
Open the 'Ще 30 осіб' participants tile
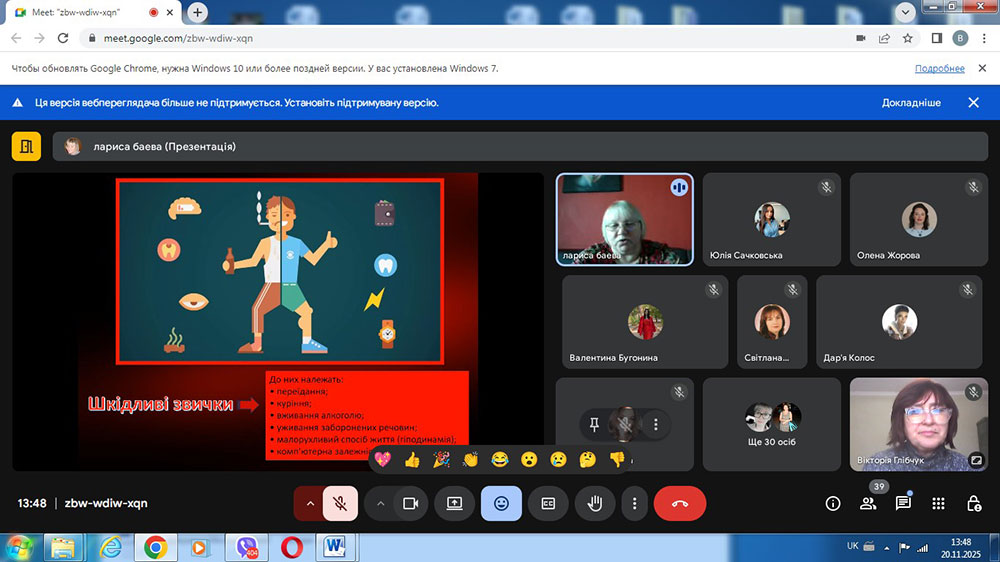pos(771,424)
